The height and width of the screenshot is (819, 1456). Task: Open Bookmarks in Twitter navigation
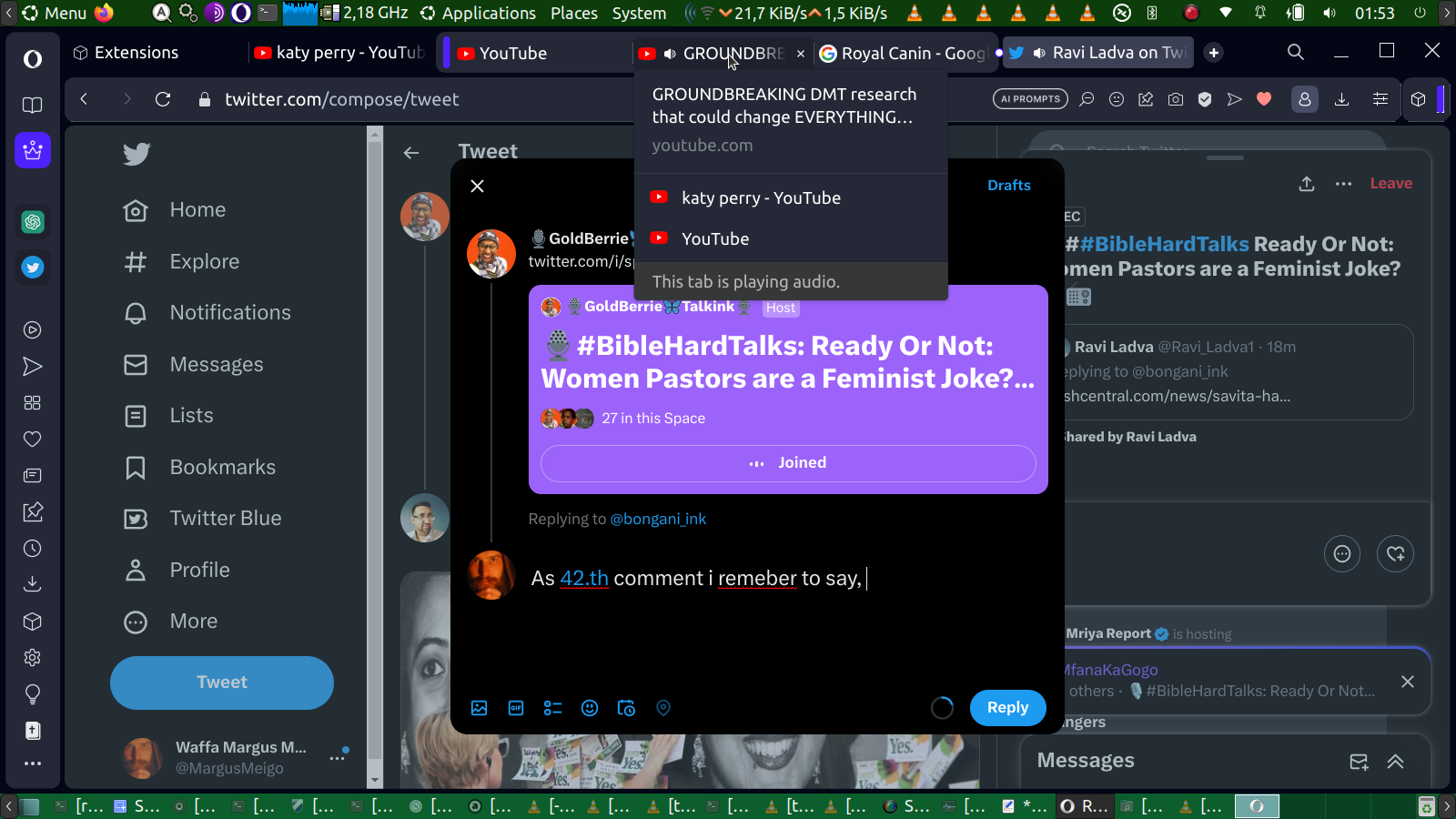click(x=199, y=468)
